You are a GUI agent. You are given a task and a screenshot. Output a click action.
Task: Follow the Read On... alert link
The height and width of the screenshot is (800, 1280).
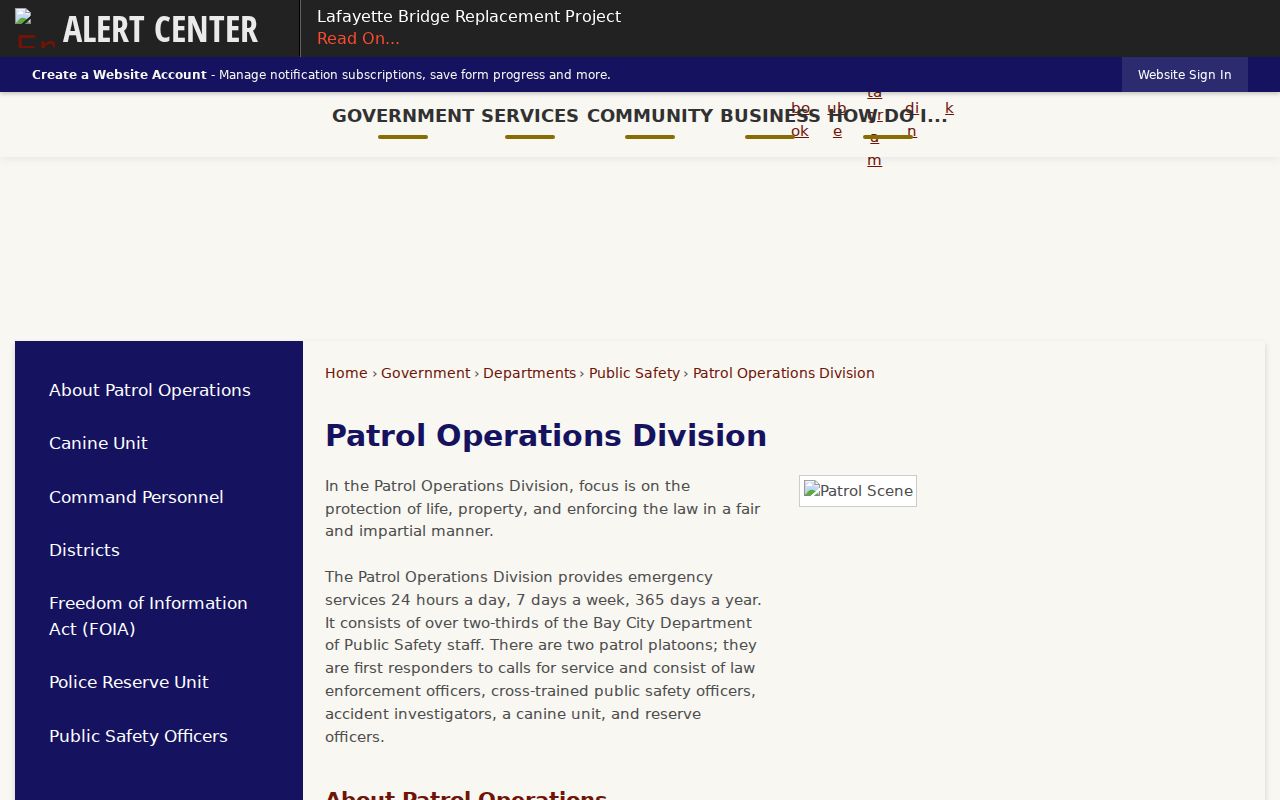pyautogui.click(x=358, y=39)
